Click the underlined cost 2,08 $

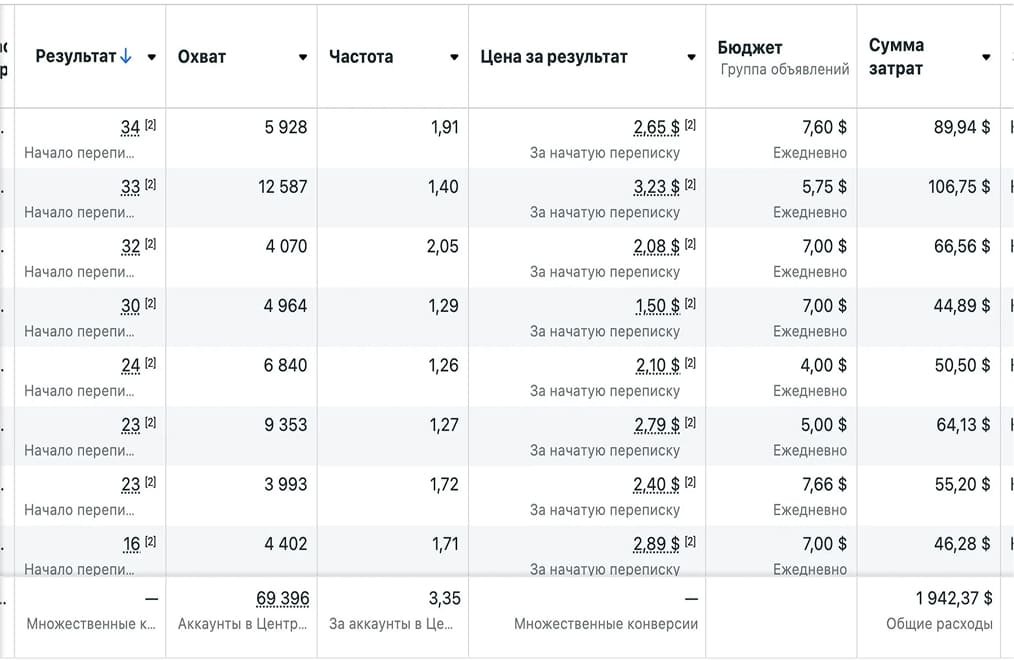click(x=656, y=247)
